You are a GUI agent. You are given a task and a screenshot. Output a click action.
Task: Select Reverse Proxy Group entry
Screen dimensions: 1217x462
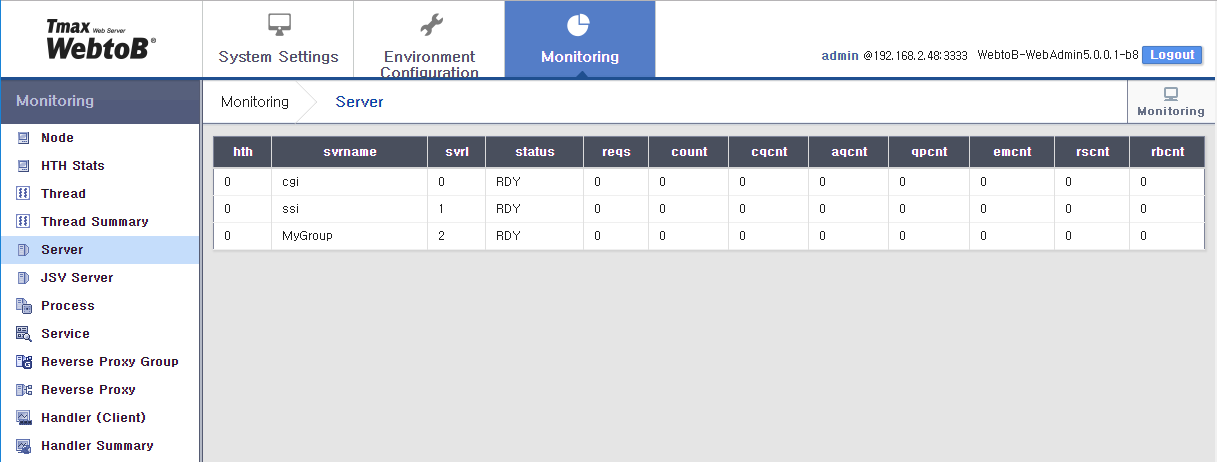tap(100, 362)
